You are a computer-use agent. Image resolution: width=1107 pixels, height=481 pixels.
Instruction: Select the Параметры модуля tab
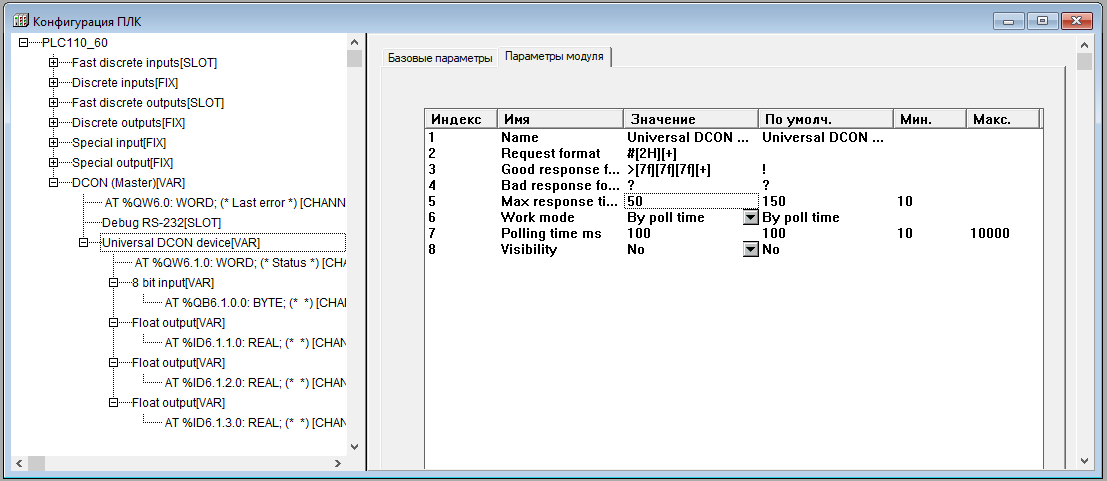[554, 57]
